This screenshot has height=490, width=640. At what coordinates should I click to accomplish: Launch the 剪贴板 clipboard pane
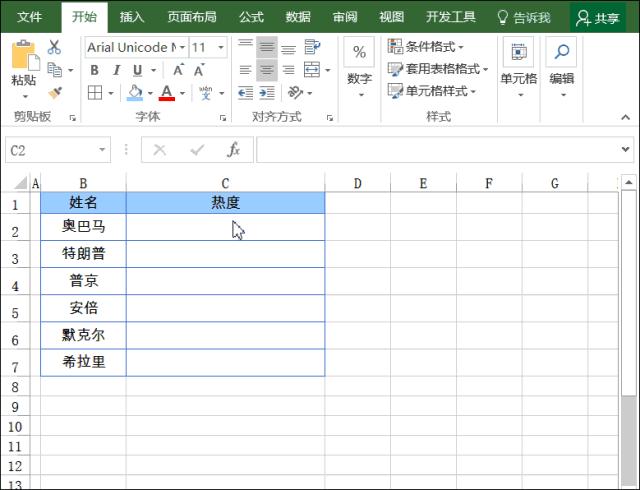pos(73,118)
